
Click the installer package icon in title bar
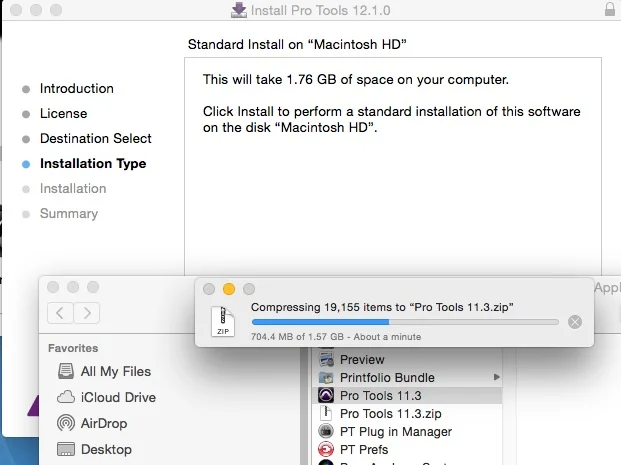pyautogui.click(x=238, y=10)
